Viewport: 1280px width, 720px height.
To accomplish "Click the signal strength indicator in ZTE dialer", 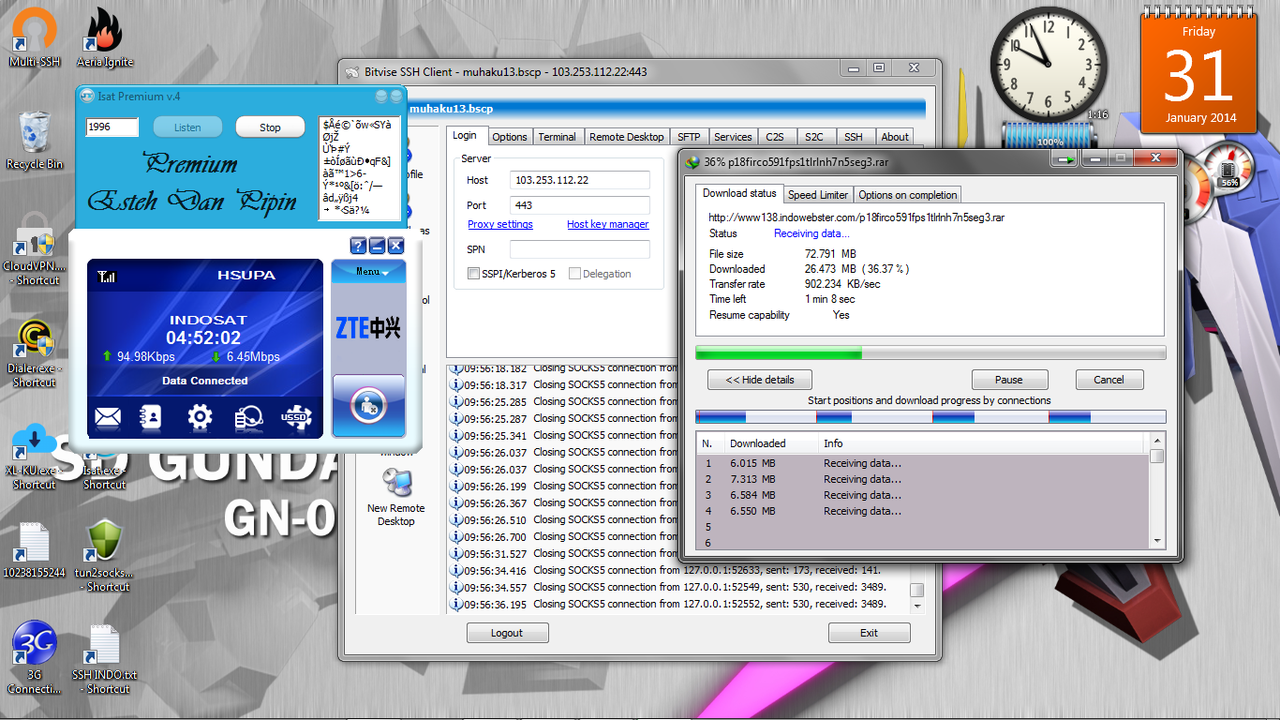I will [106, 276].
